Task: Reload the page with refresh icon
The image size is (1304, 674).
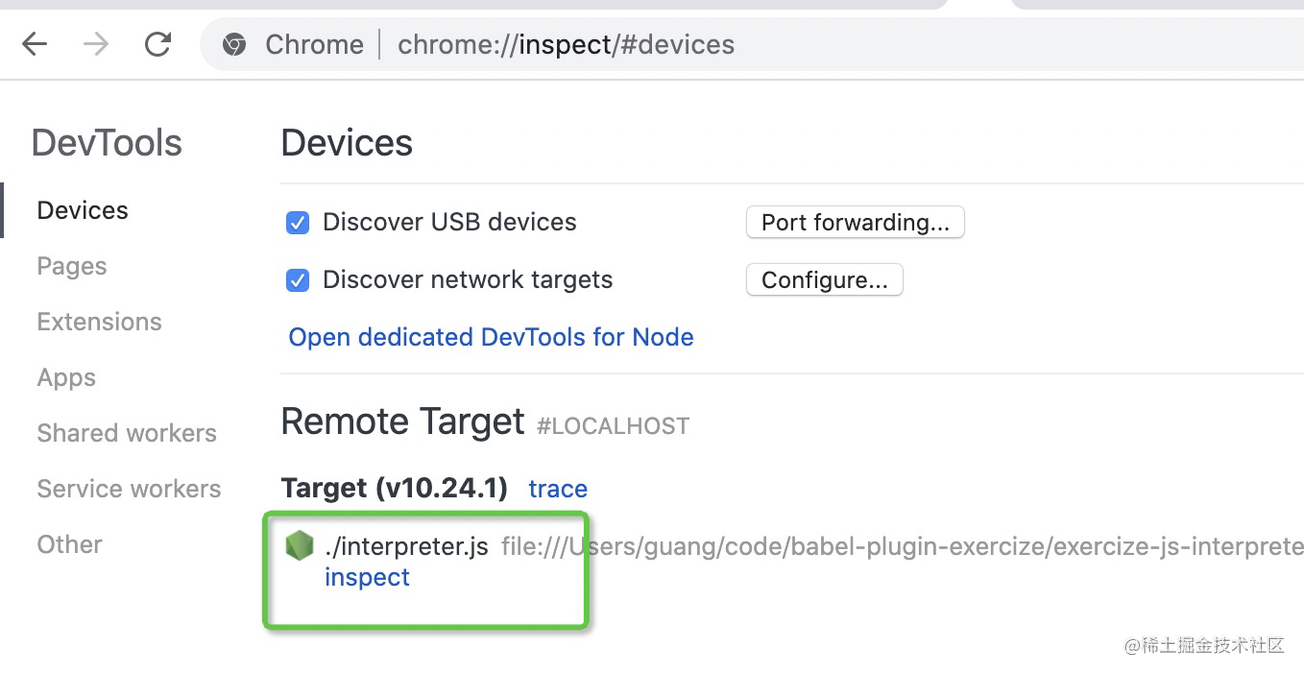Action: coord(158,44)
